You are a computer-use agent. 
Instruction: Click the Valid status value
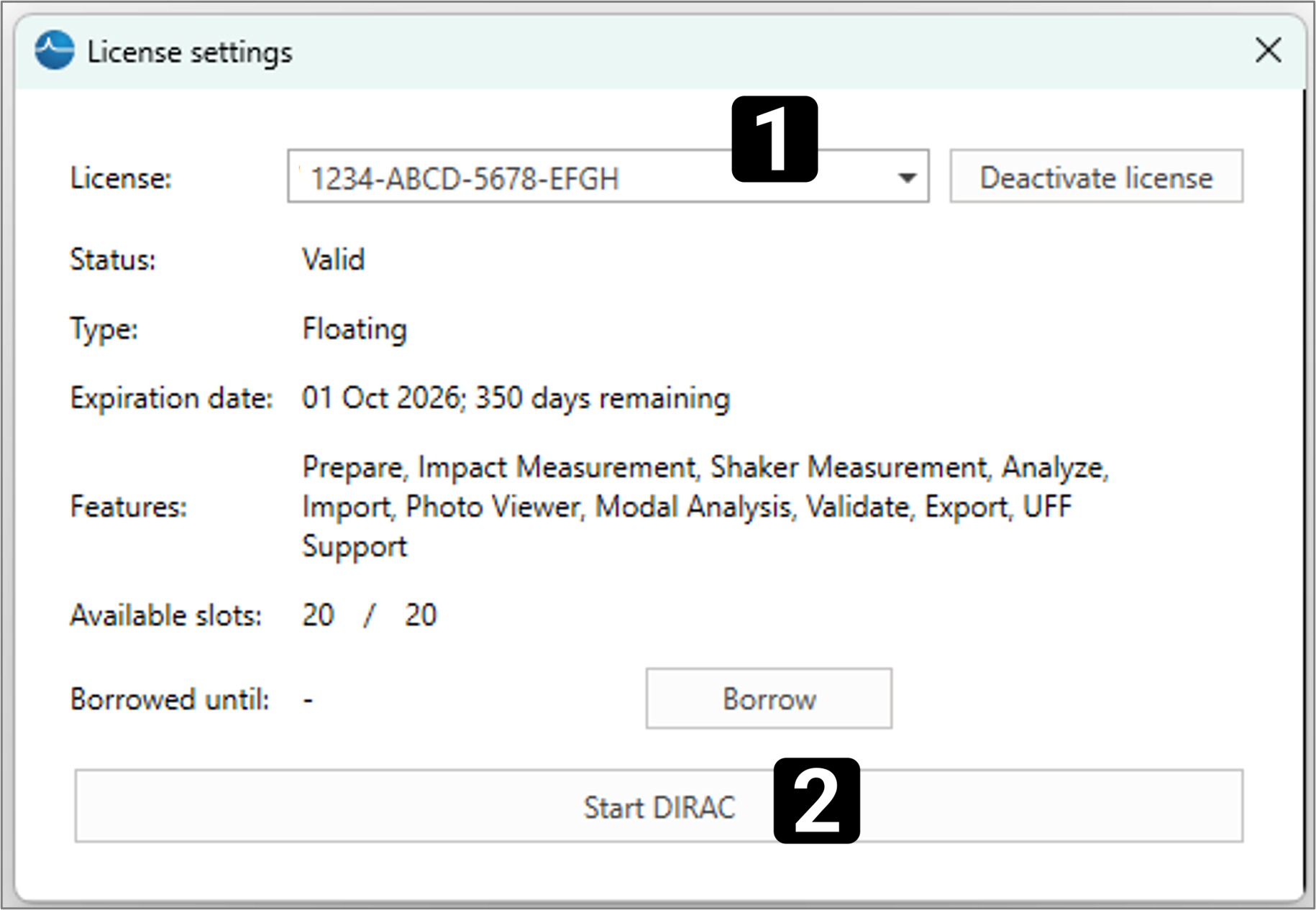[x=334, y=259]
